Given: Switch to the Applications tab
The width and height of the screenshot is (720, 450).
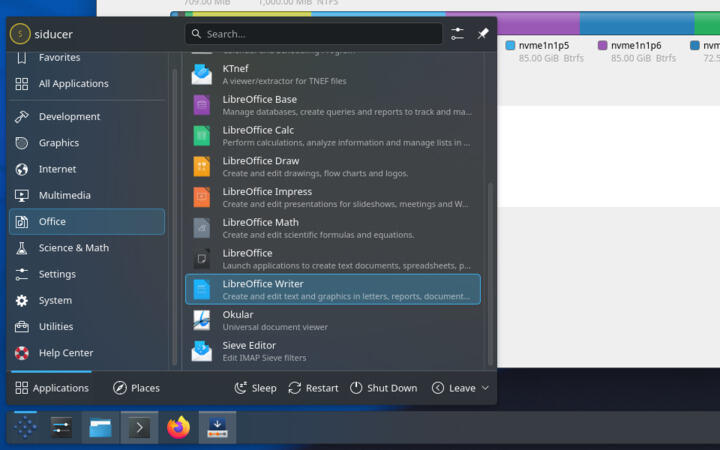Looking at the screenshot, I should (51, 388).
